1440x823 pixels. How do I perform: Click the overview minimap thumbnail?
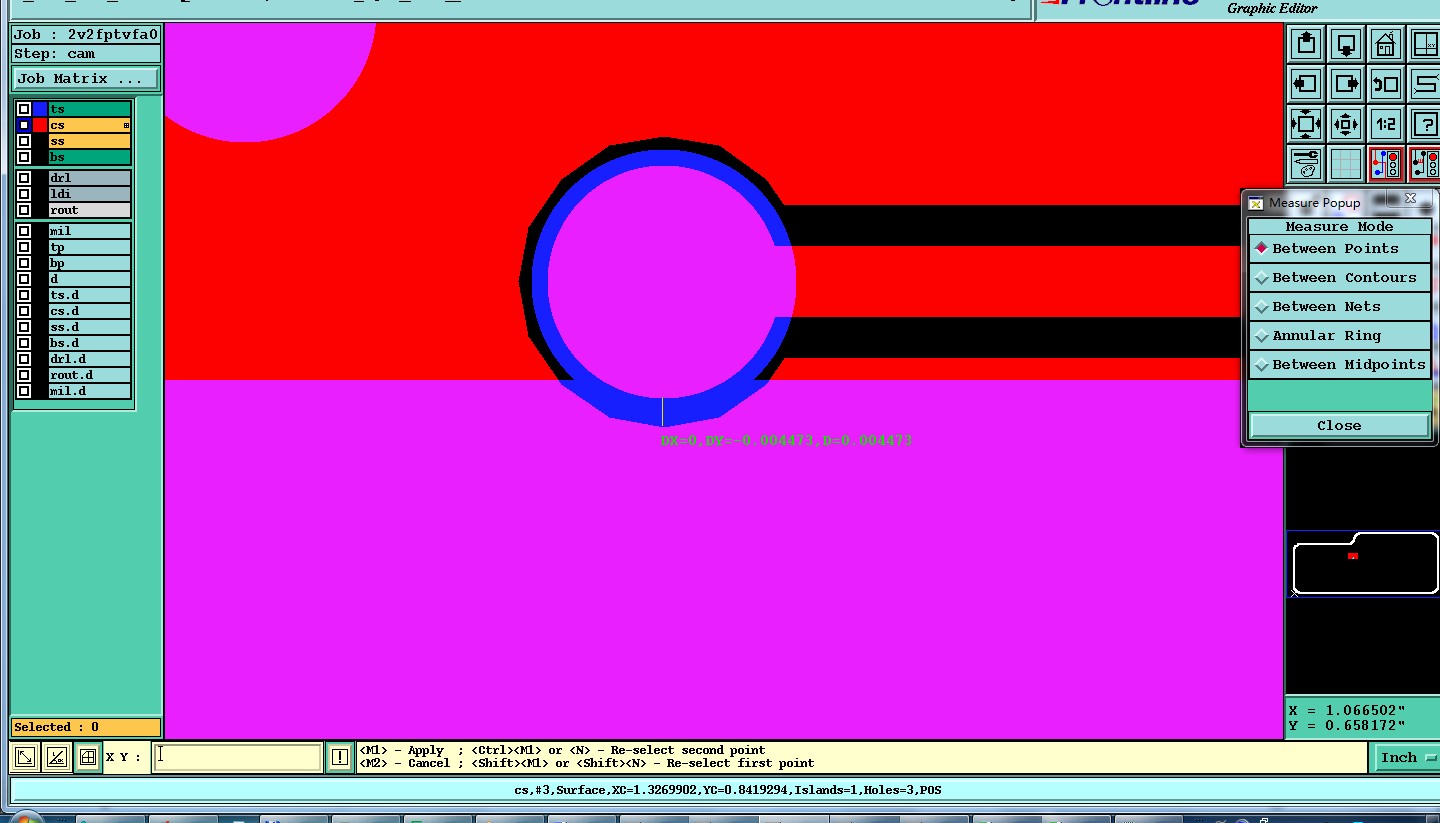[1362, 564]
